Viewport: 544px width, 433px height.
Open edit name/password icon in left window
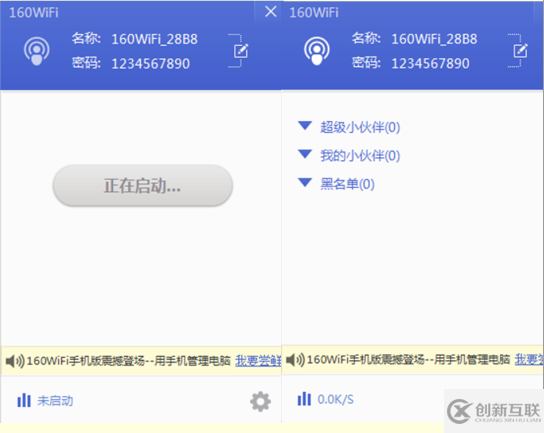point(241,51)
